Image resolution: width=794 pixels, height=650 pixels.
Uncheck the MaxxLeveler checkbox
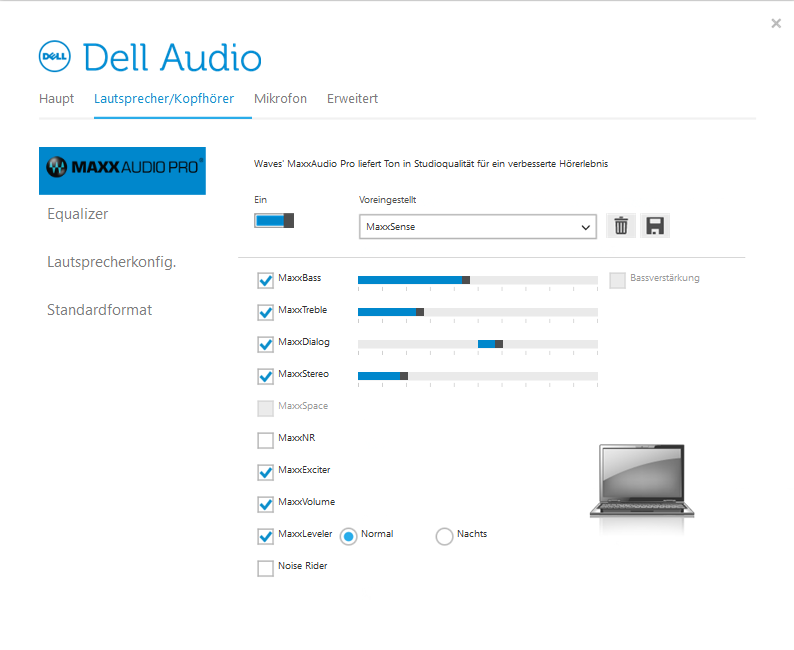(x=265, y=536)
